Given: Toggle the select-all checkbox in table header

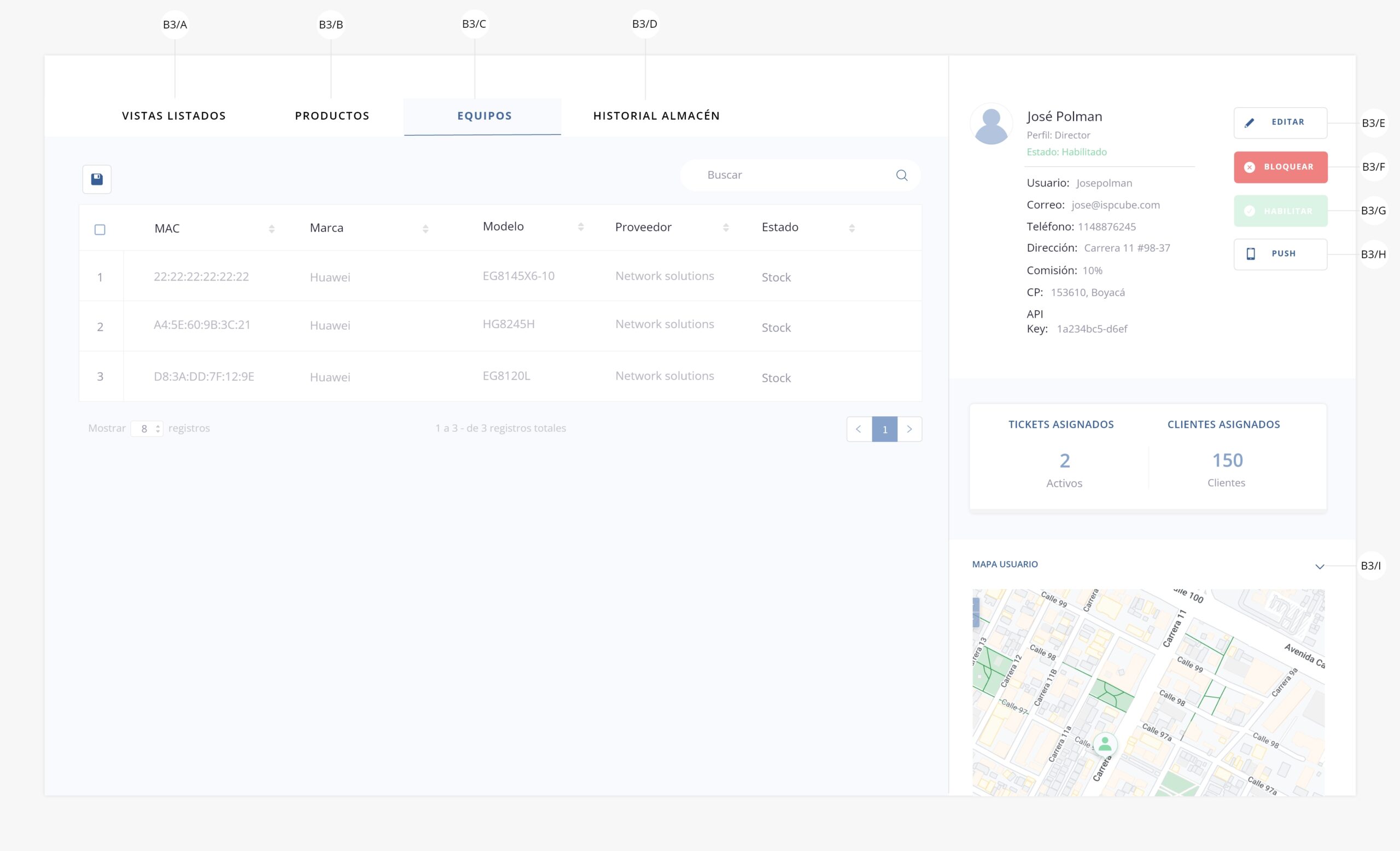Looking at the screenshot, I should point(100,230).
